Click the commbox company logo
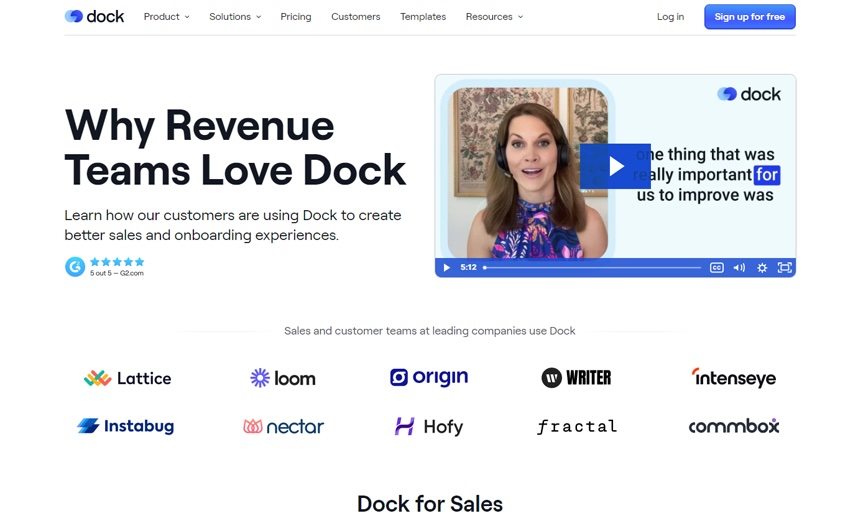 click(734, 426)
